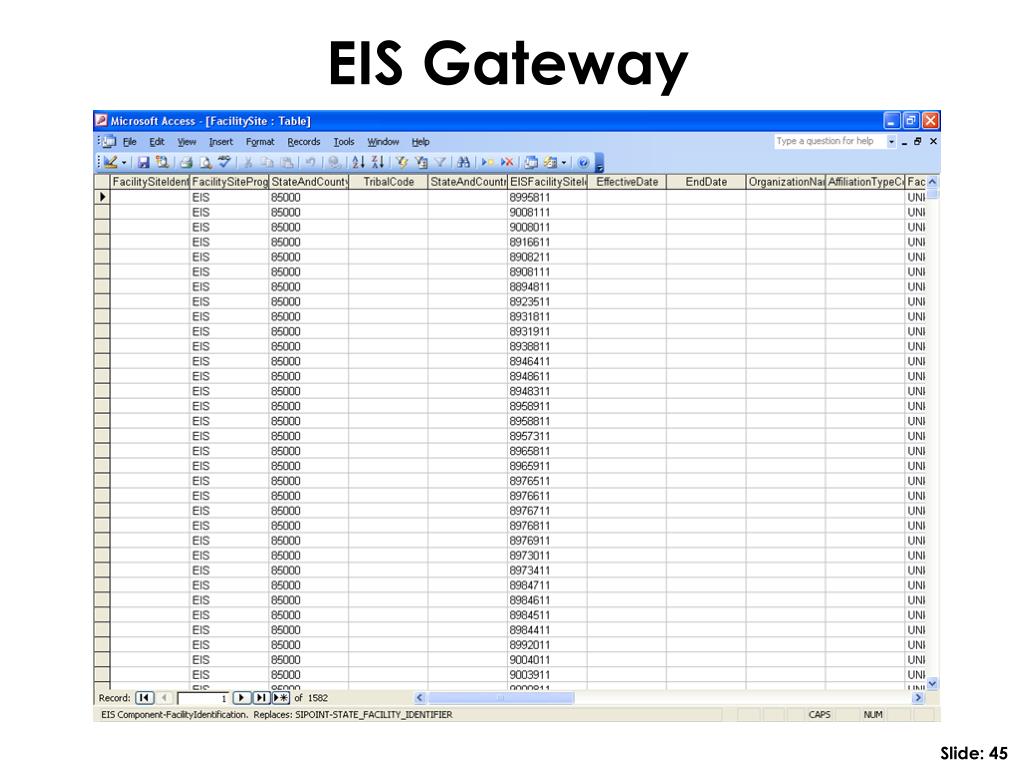Click the cell containing 9008111
Viewport: 1024px width, 768px height.
(547, 212)
